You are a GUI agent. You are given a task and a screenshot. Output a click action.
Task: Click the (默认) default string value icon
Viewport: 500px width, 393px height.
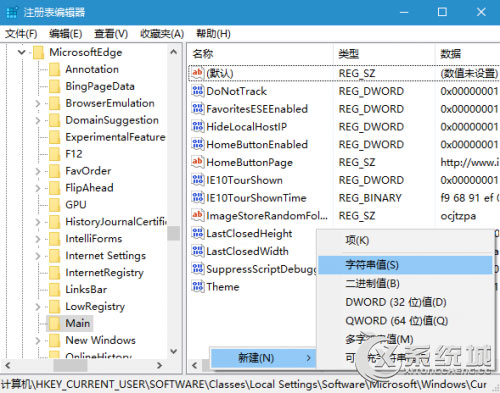[197, 73]
